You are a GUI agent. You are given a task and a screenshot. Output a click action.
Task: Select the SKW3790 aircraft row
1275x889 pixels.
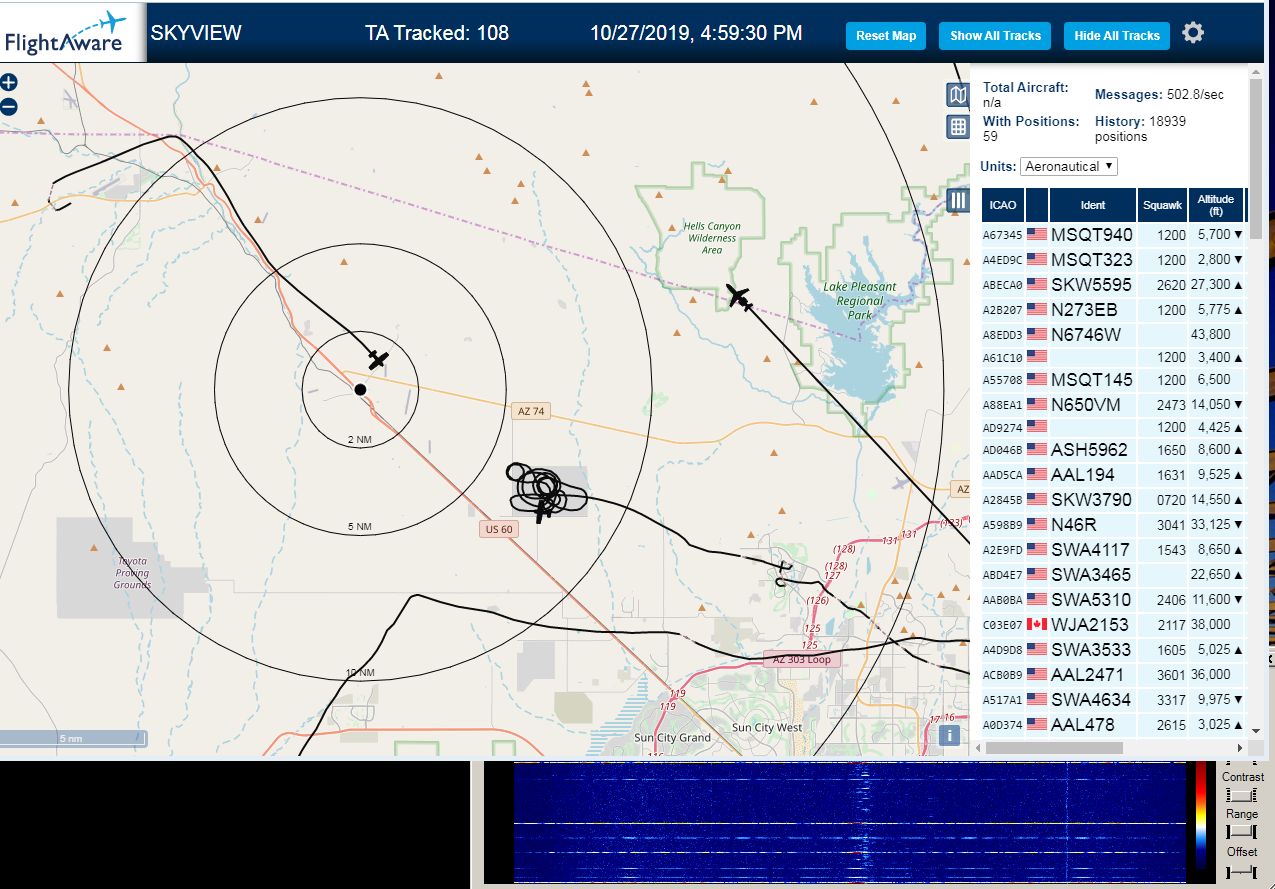[1113, 499]
